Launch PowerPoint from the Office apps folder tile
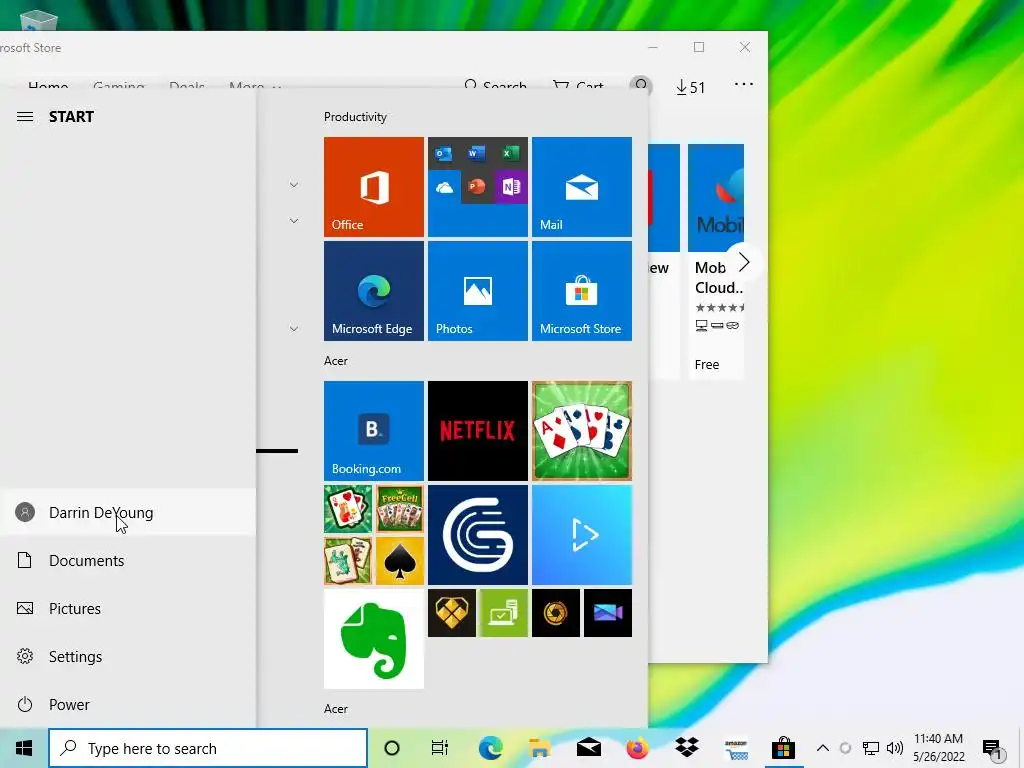This screenshot has width=1024, height=768. click(x=477, y=187)
